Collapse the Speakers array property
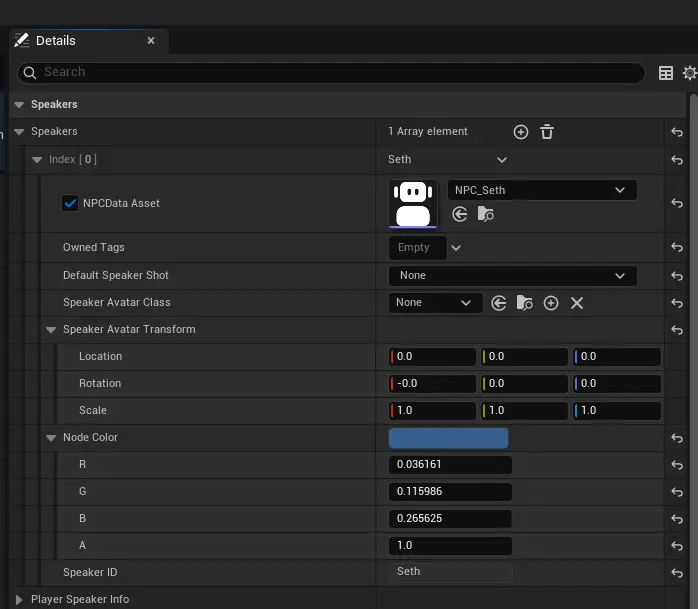The height and width of the screenshot is (609, 698). click(x=19, y=132)
